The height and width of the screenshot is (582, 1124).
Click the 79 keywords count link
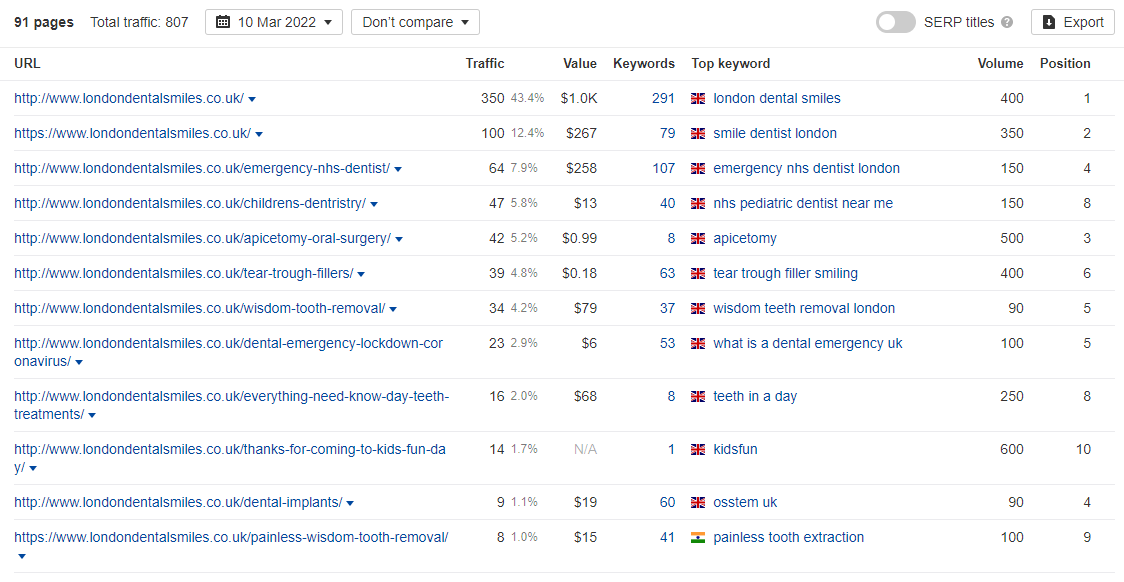(x=667, y=133)
